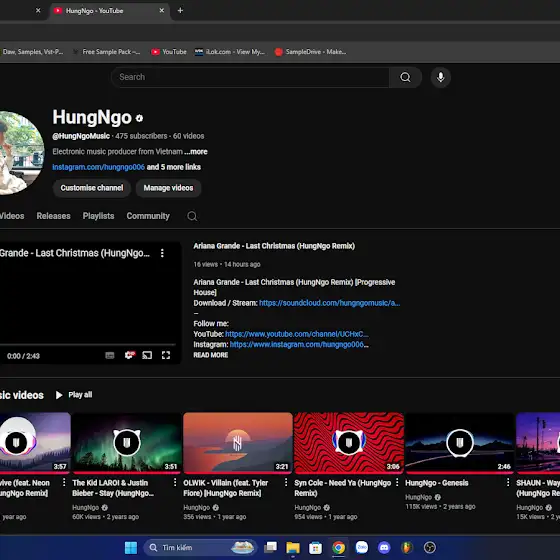
Task: Open options menu for HungNgo Genesis video
Action: point(508,482)
